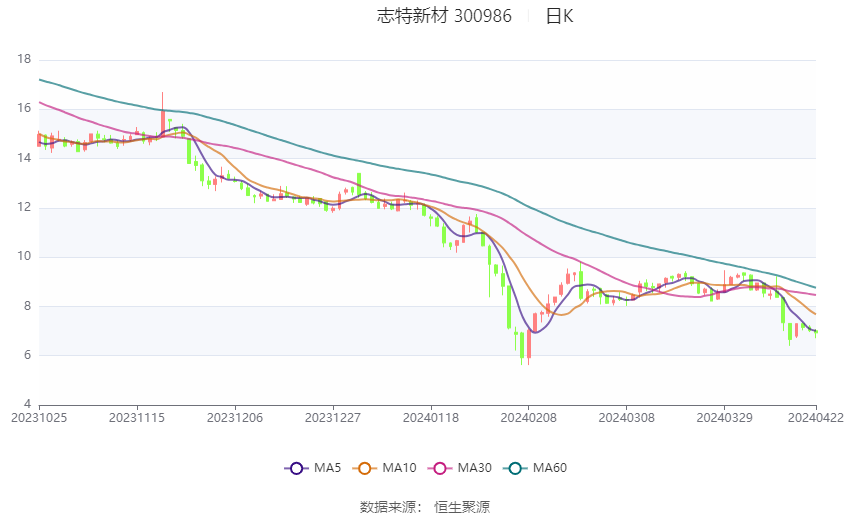This screenshot has height=517, width=850.
Task: Click the y-axis value 6
Action: 27,355
